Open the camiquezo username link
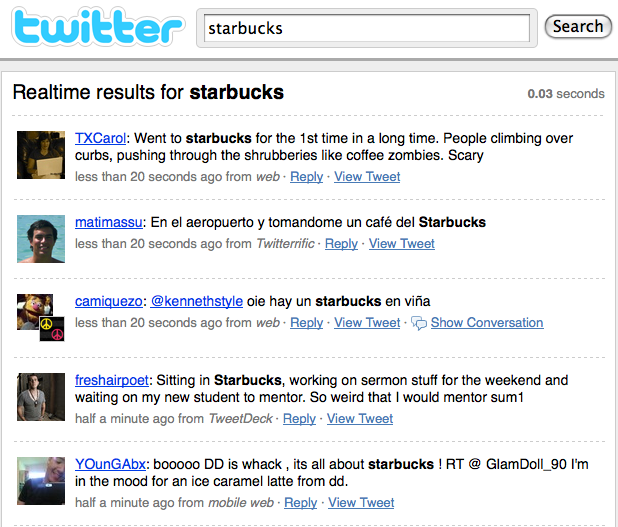This screenshot has height=527, width=618. pos(109,301)
